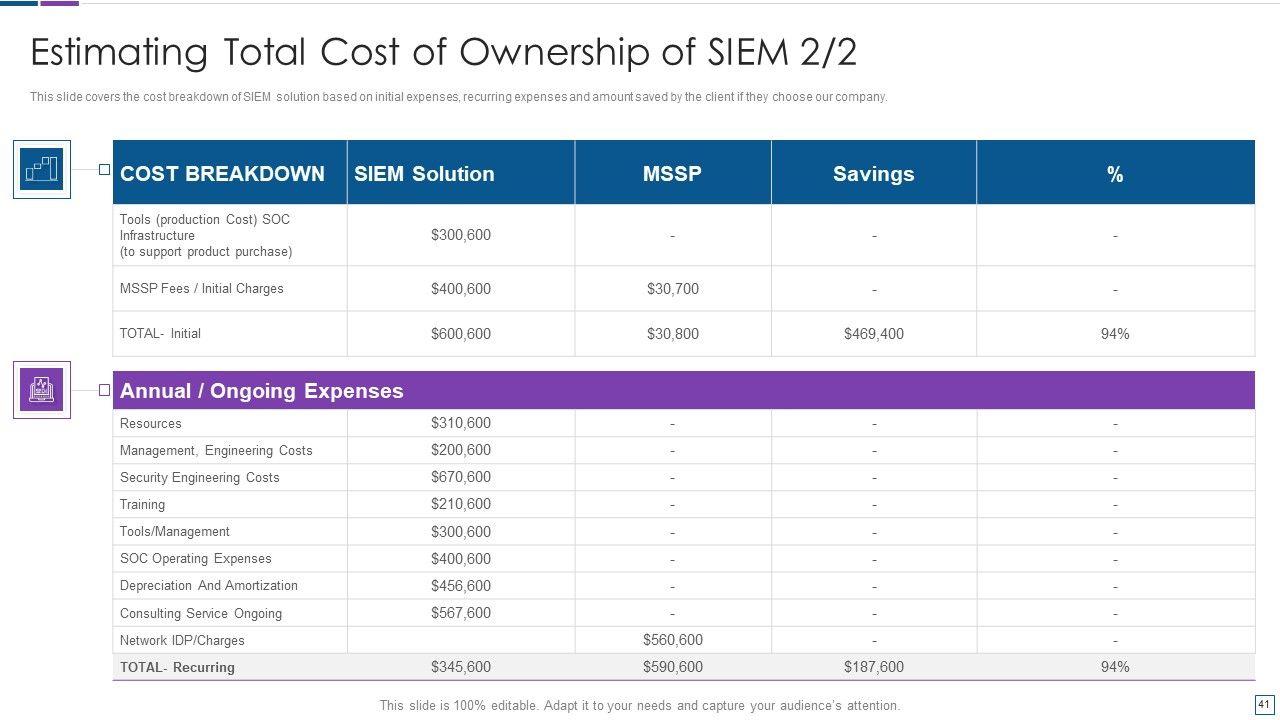Click the slide title Estimating Total Cost of Ownership
Screen dimensions: 1280x720
[x=443, y=52]
